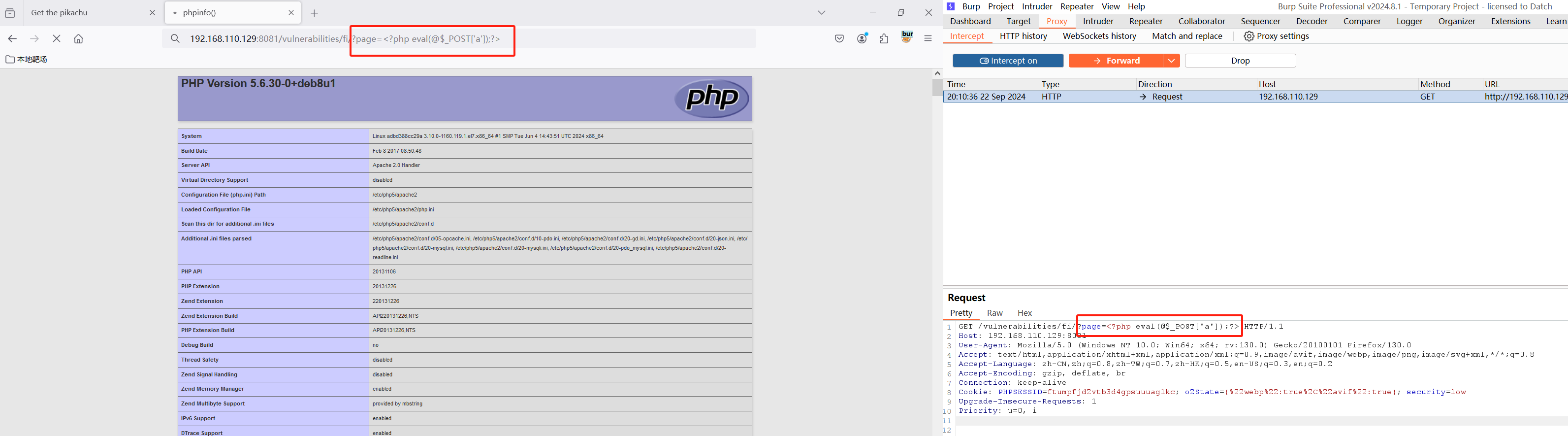Switch to the Logger tab
The height and width of the screenshot is (436, 1568).
pos(1409,21)
